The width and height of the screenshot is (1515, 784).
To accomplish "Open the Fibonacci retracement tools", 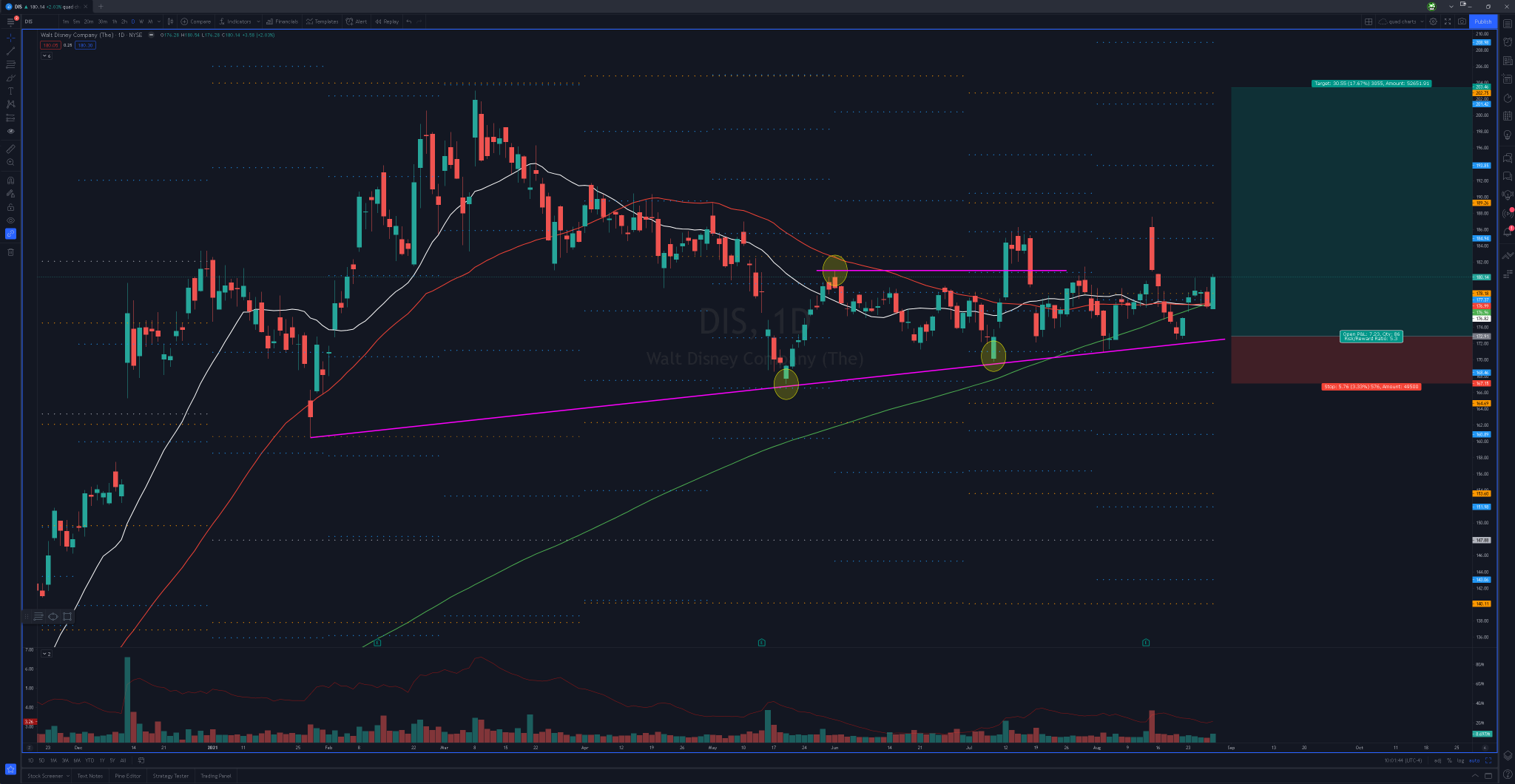I will point(10,64).
